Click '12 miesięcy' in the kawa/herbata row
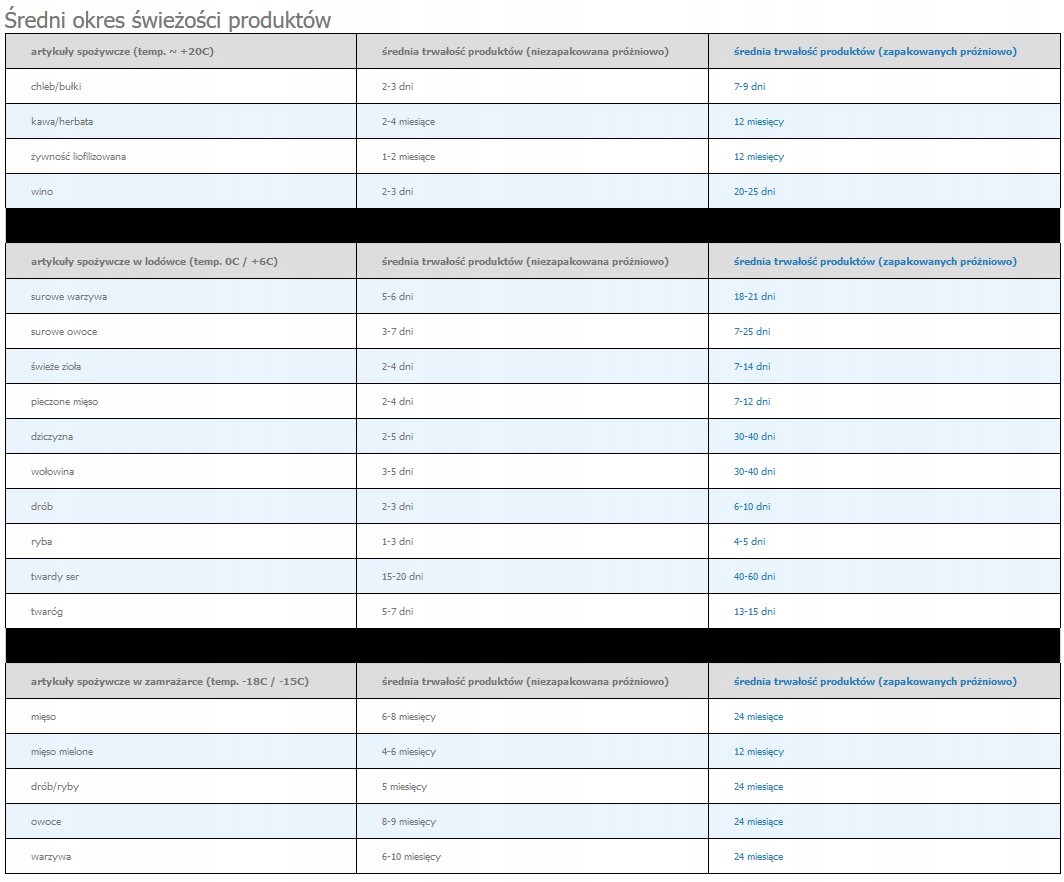Screen dimensions: 1064x882 click(759, 122)
